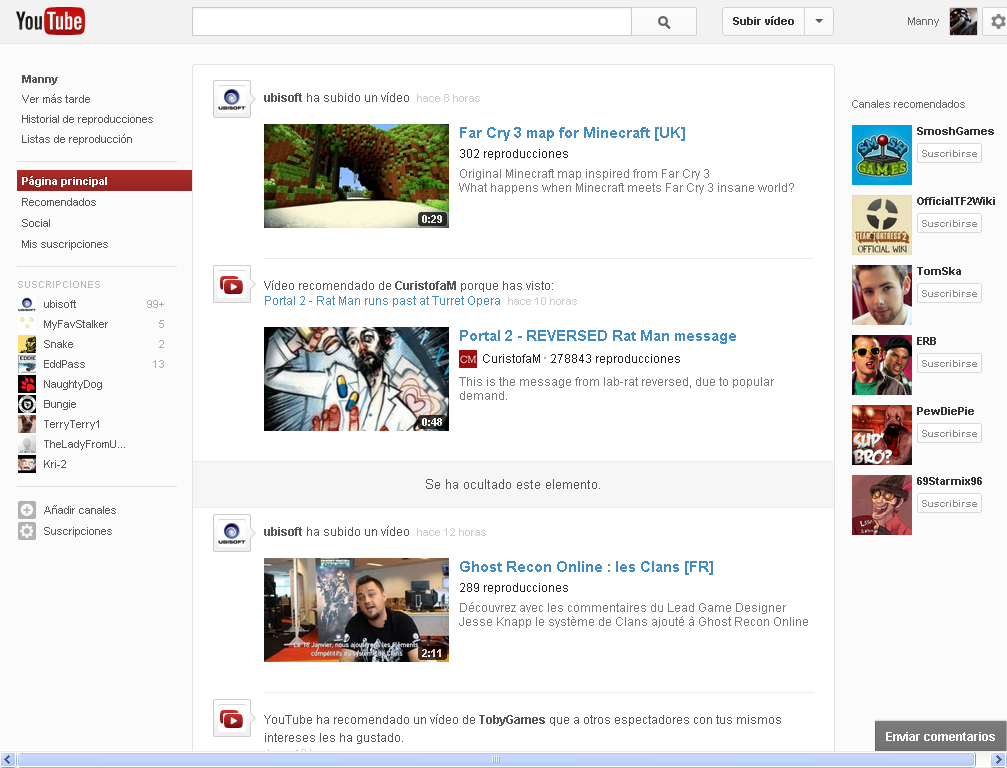
Task: Play the Ghost Recon Online thumbnail
Action: [356, 610]
